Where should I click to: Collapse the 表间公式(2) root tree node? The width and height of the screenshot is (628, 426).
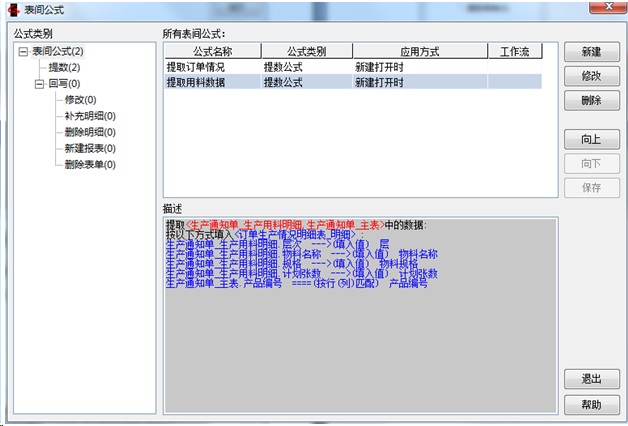tap(23, 51)
